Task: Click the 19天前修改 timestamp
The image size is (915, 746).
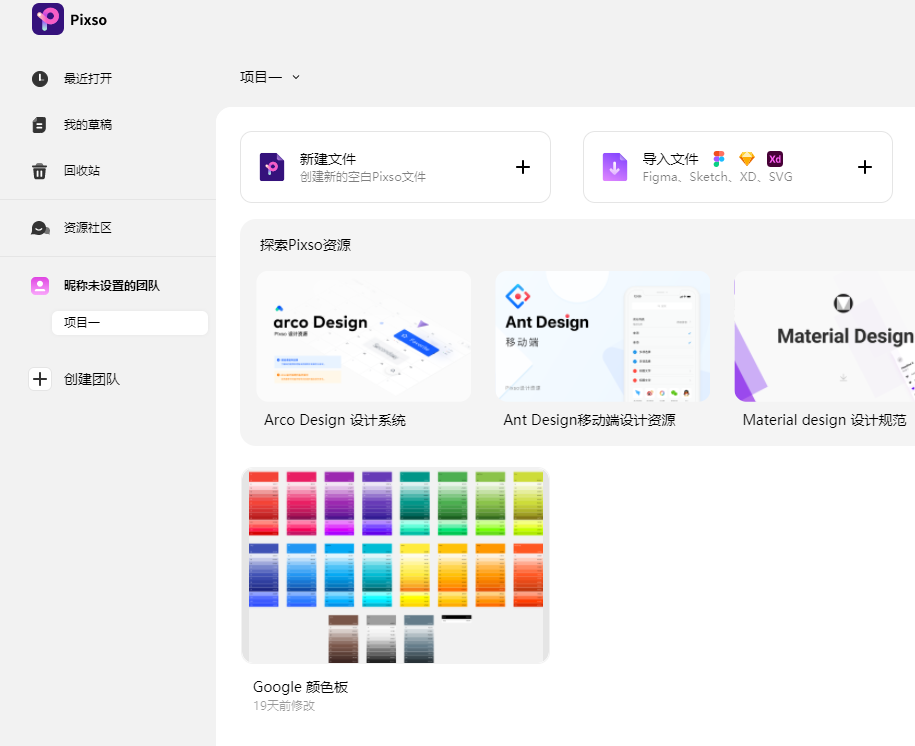Action: point(284,706)
